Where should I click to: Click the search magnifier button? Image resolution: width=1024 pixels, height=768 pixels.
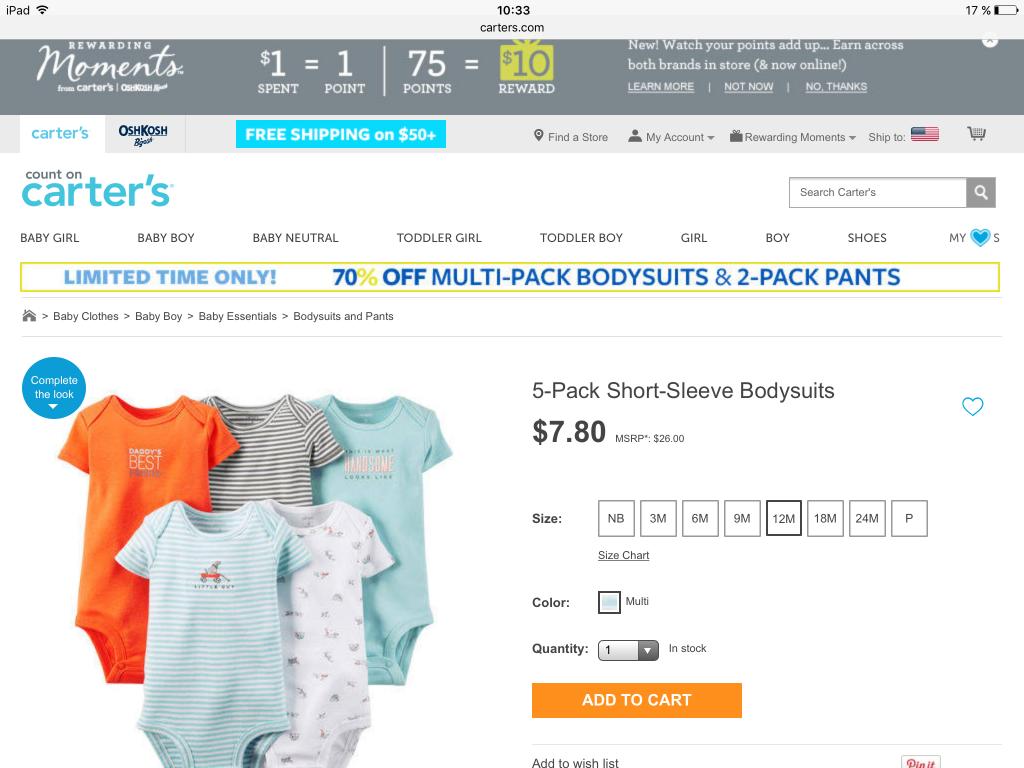(x=981, y=193)
